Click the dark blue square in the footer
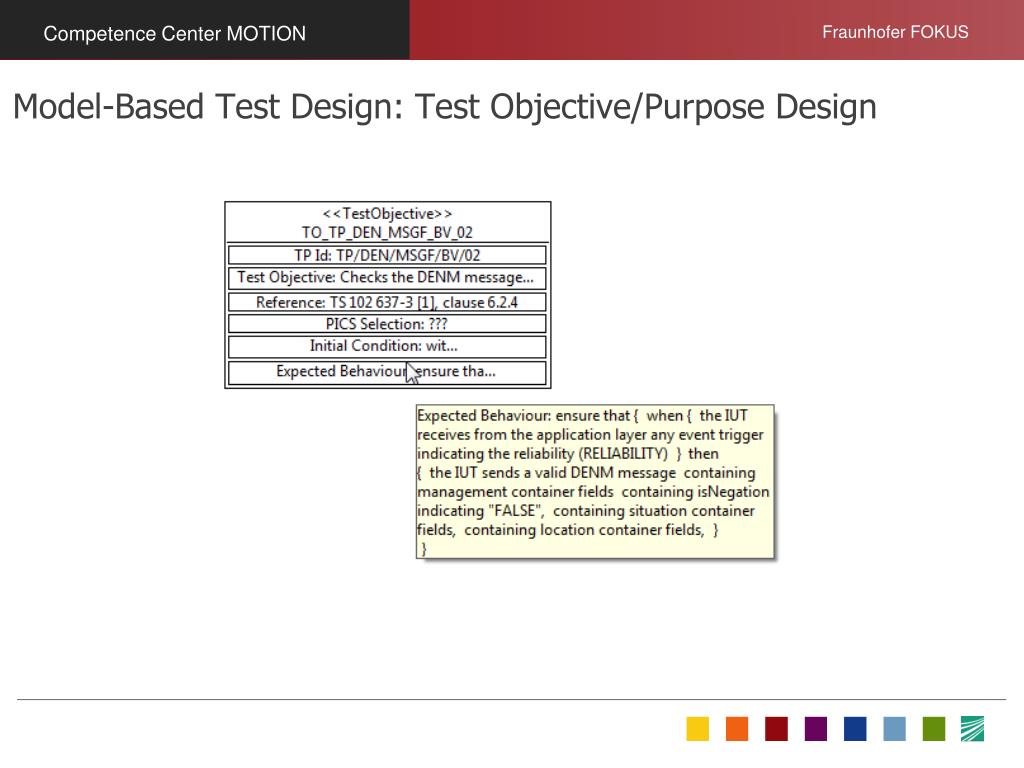This screenshot has width=1024, height=768. (x=855, y=729)
